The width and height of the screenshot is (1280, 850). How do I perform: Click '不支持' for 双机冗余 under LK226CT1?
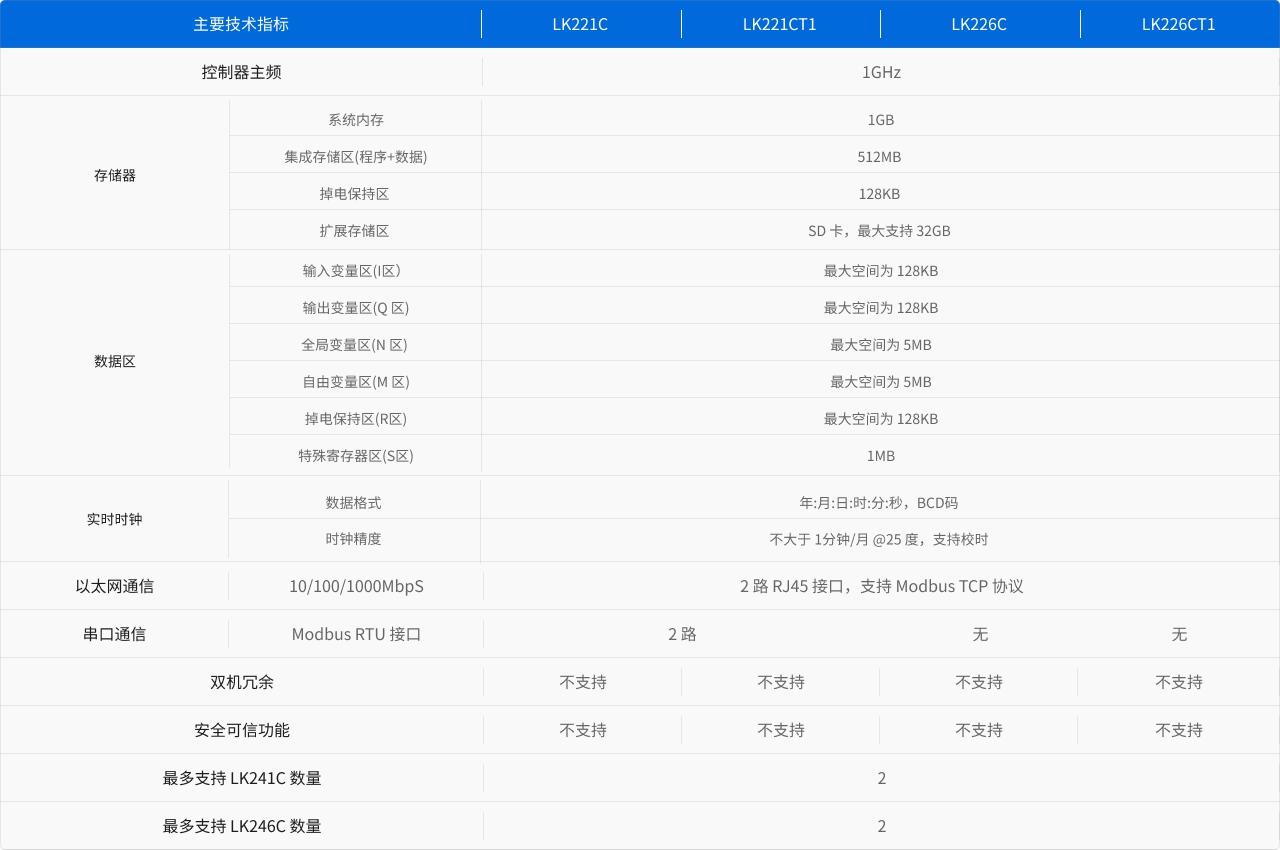click(1179, 682)
